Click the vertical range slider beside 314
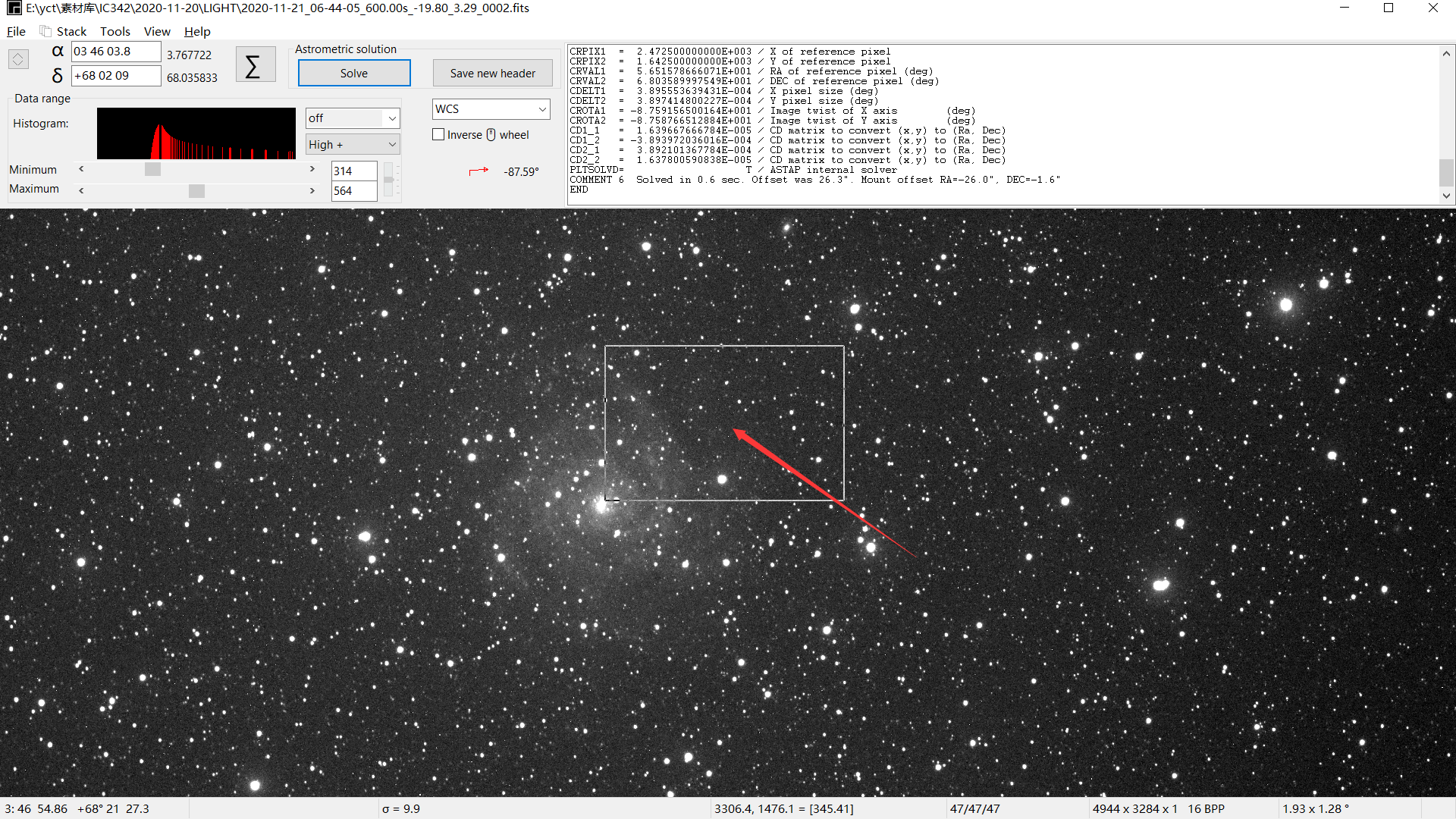 tap(388, 179)
